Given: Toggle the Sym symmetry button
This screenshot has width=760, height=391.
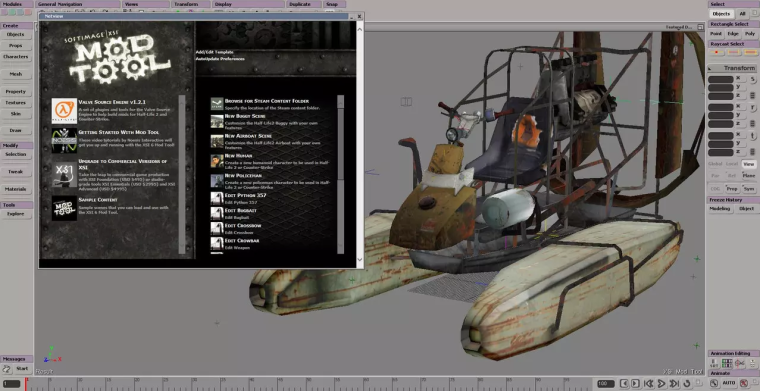Looking at the screenshot, I should pyautogui.click(x=749, y=189).
